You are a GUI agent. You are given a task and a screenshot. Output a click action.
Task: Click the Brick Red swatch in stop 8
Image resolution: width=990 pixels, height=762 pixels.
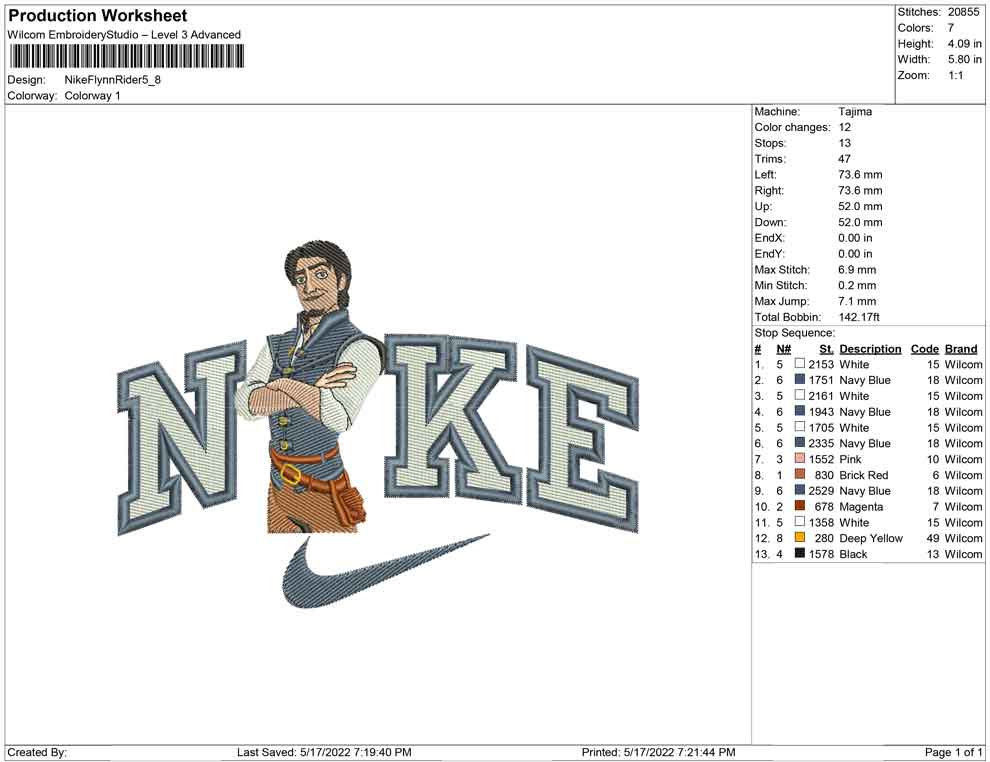coord(799,474)
